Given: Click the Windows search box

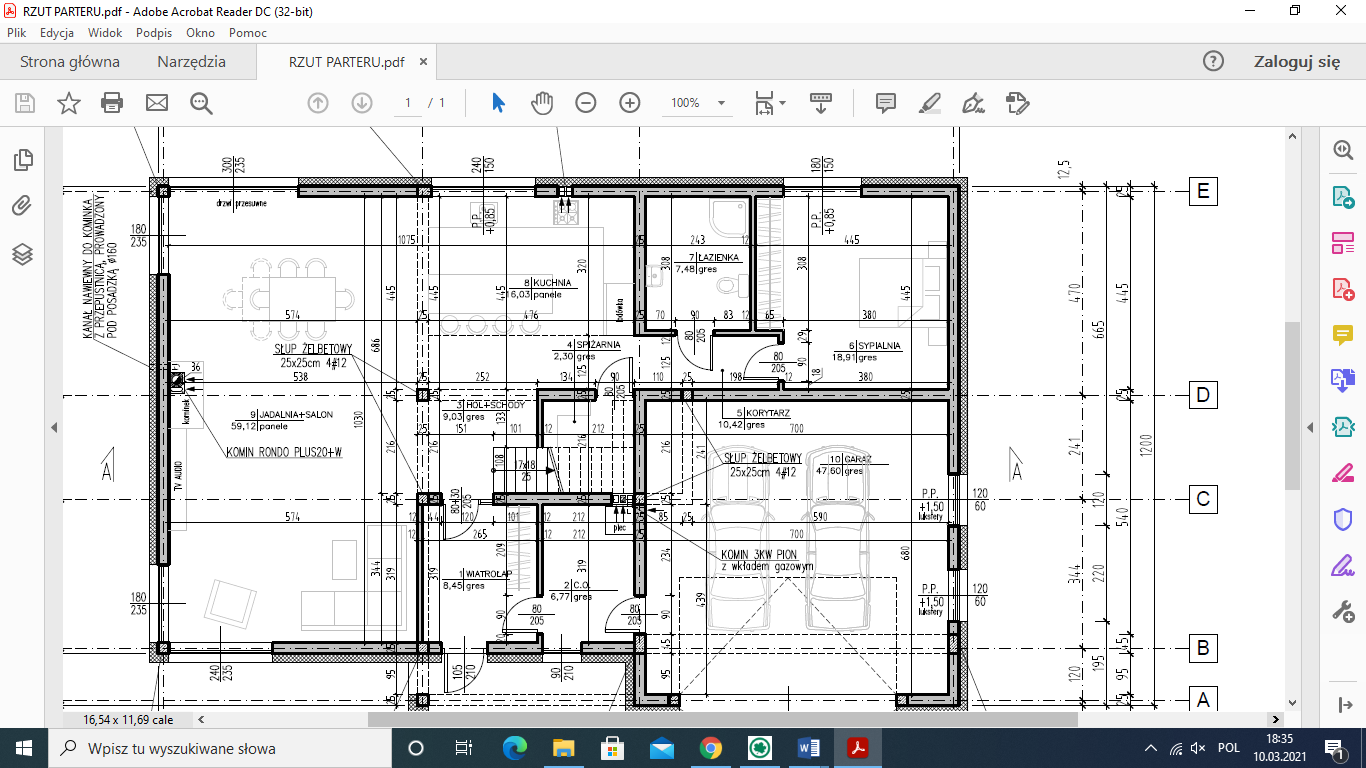Looking at the screenshot, I should point(220,748).
